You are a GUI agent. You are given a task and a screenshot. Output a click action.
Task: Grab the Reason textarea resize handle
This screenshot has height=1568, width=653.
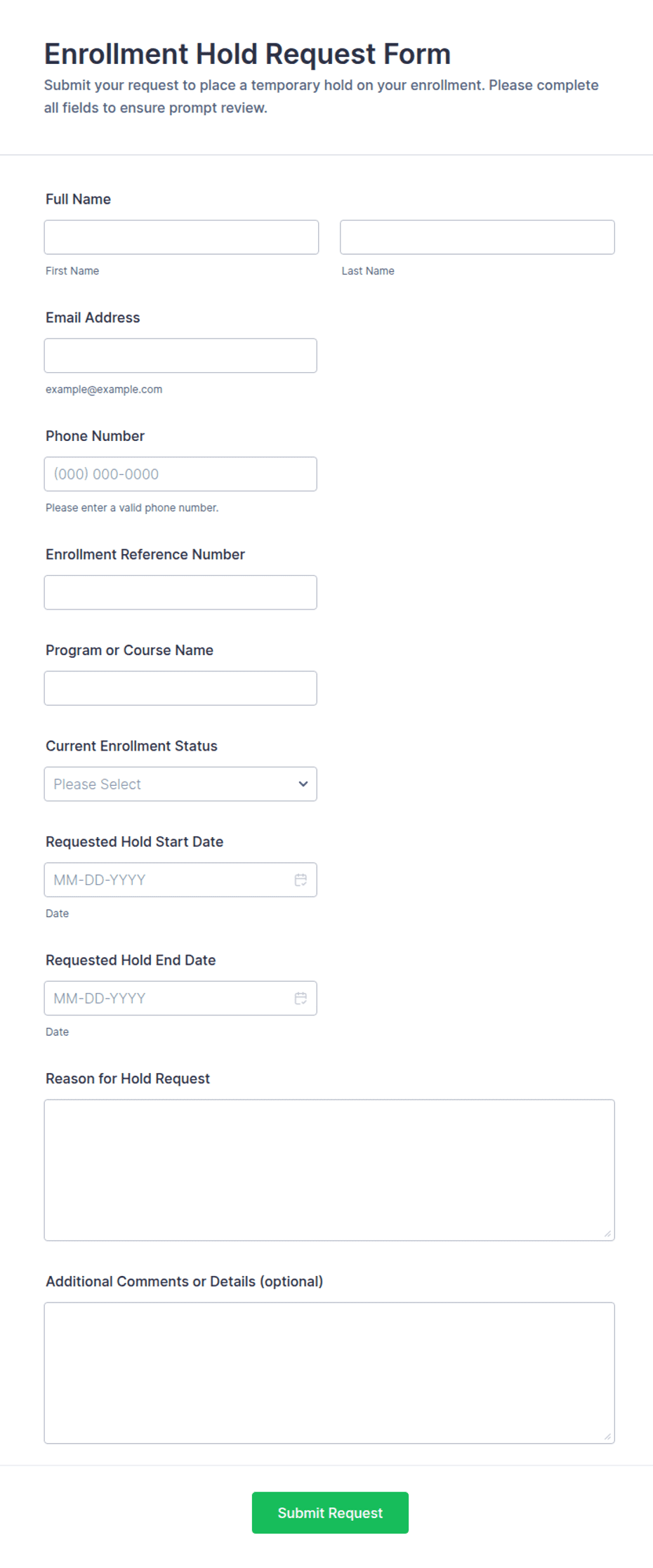(x=607, y=1234)
